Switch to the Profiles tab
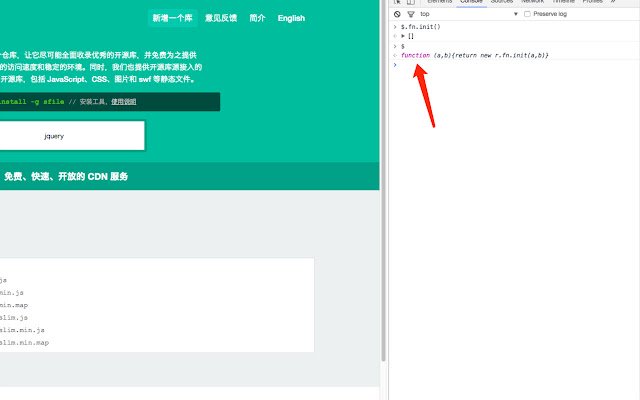Viewport: 640px width, 400px height. (592, 2)
